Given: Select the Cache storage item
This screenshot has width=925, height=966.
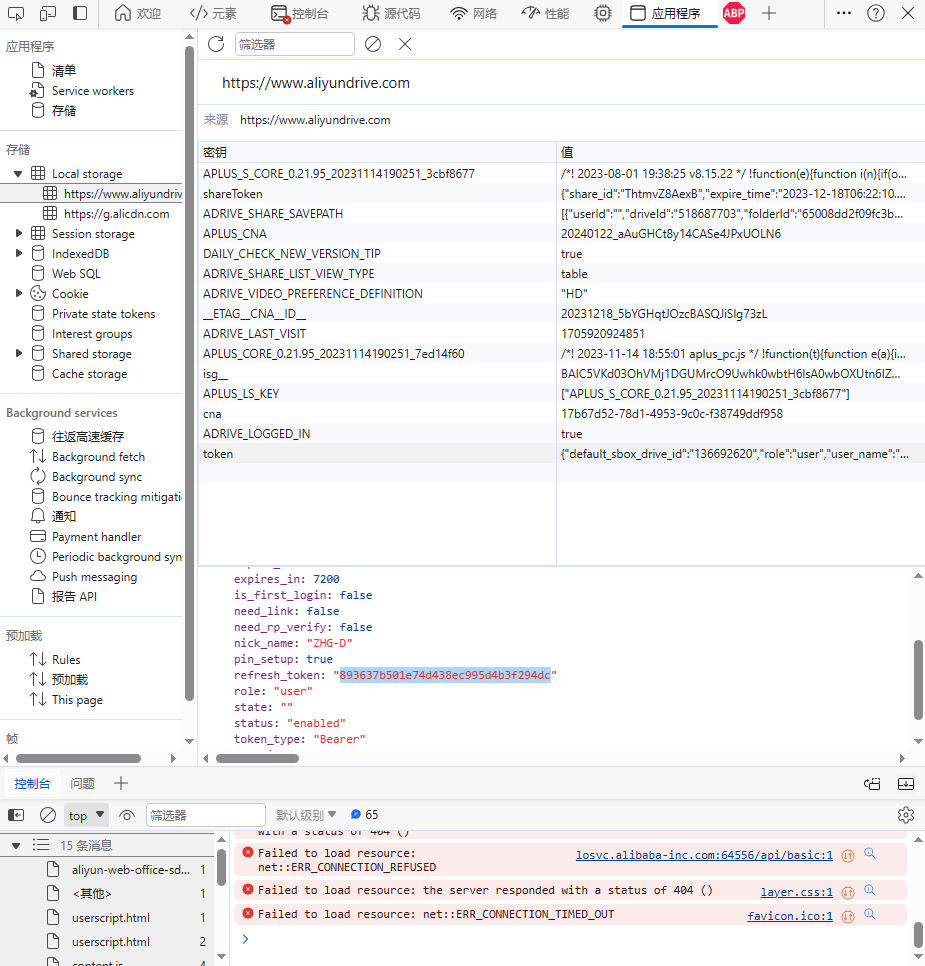Looking at the screenshot, I should (89, 373).
